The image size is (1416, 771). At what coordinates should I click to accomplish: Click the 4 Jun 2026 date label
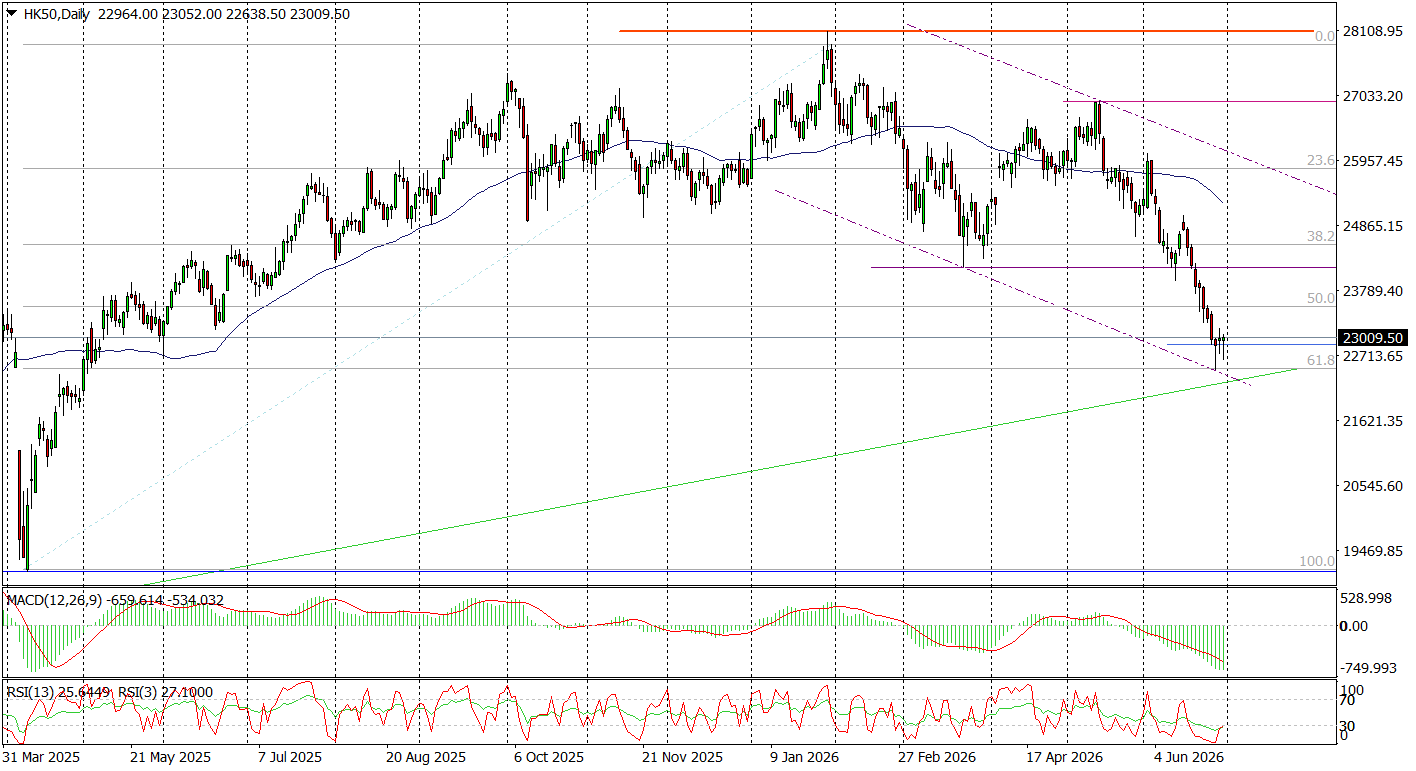(x=1189, y=757)
